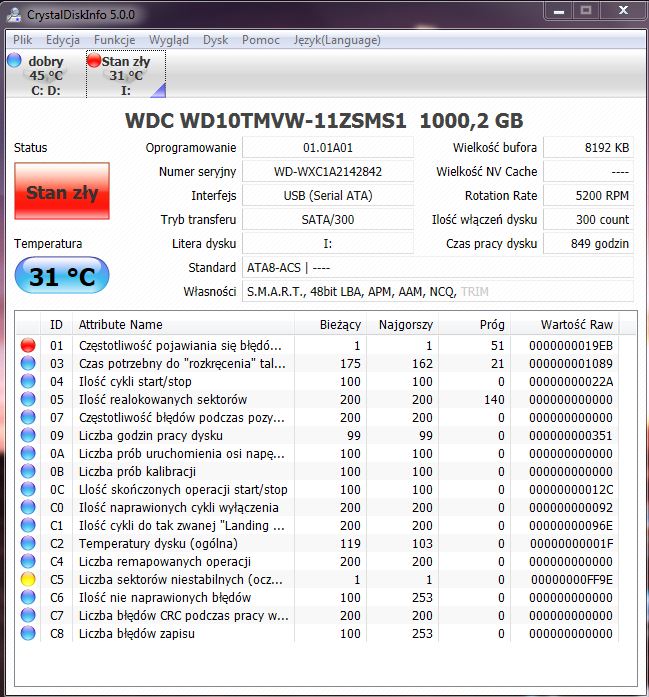Open the Plik menu
This screenshot has width=649, height=697.
point(22,40)
